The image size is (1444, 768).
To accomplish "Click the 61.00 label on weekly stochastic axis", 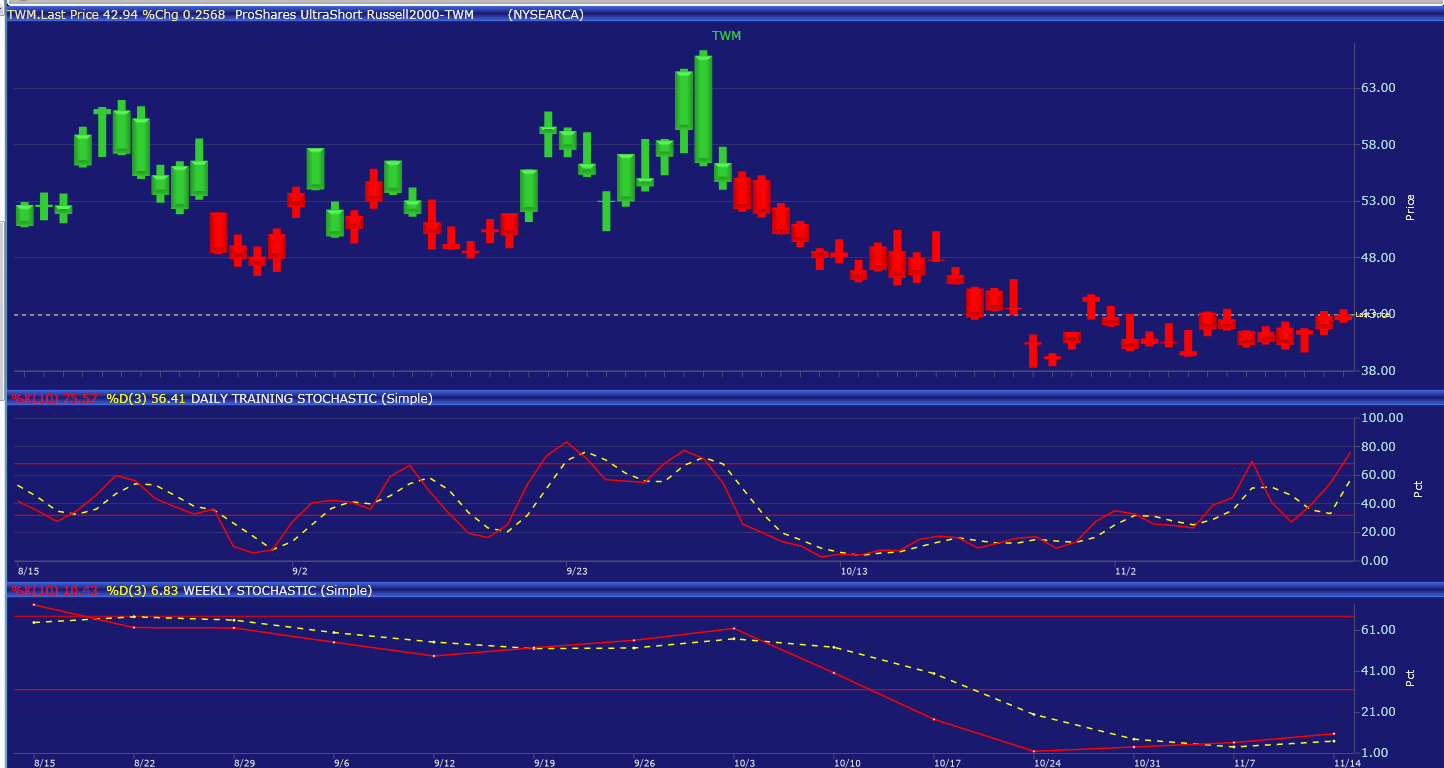I will point(1379,630).
